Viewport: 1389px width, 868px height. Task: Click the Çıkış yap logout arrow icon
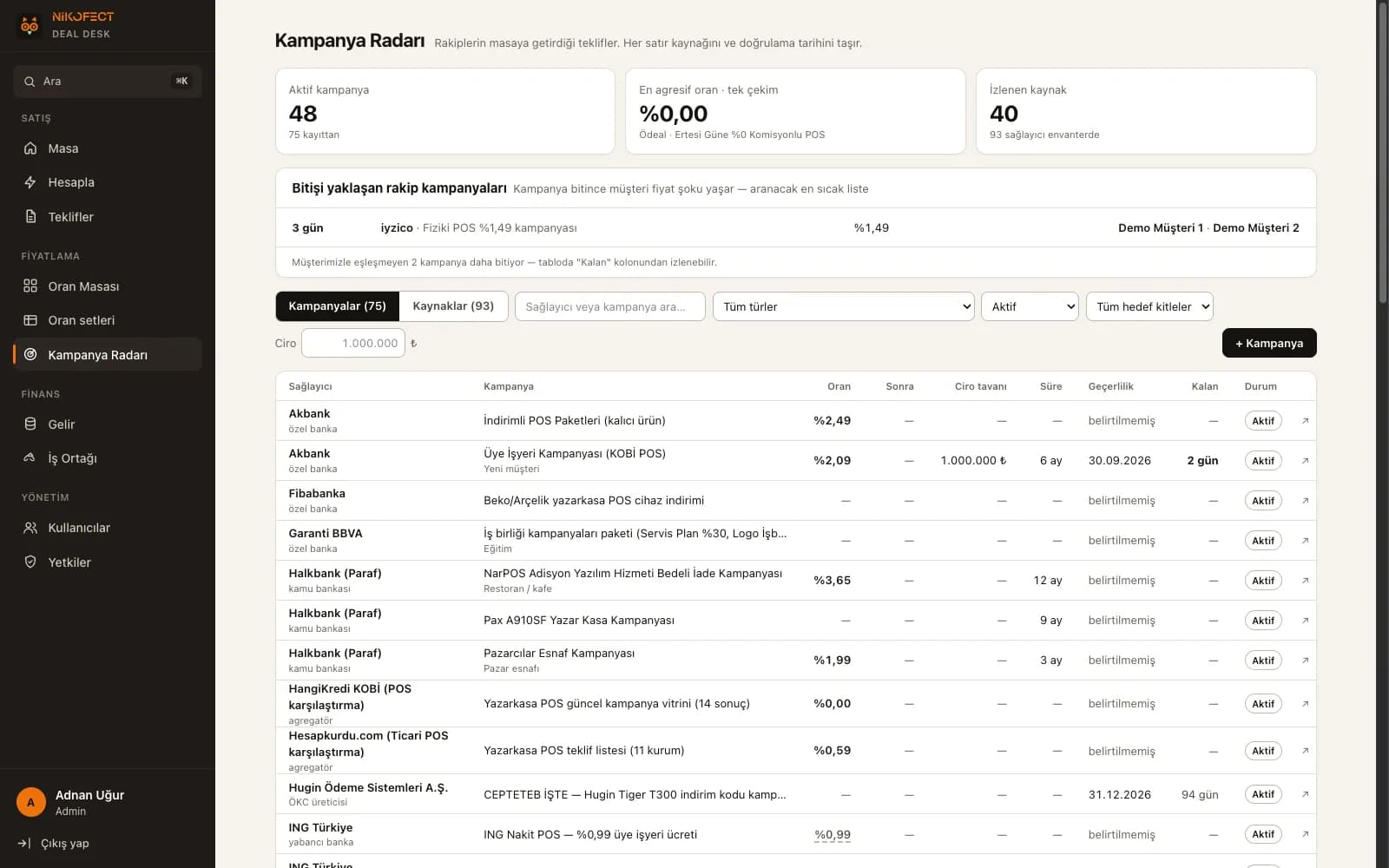click(24, 844)
